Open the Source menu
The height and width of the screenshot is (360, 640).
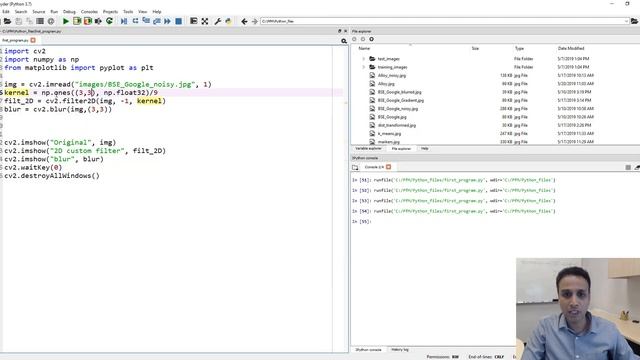pos(39,12)
